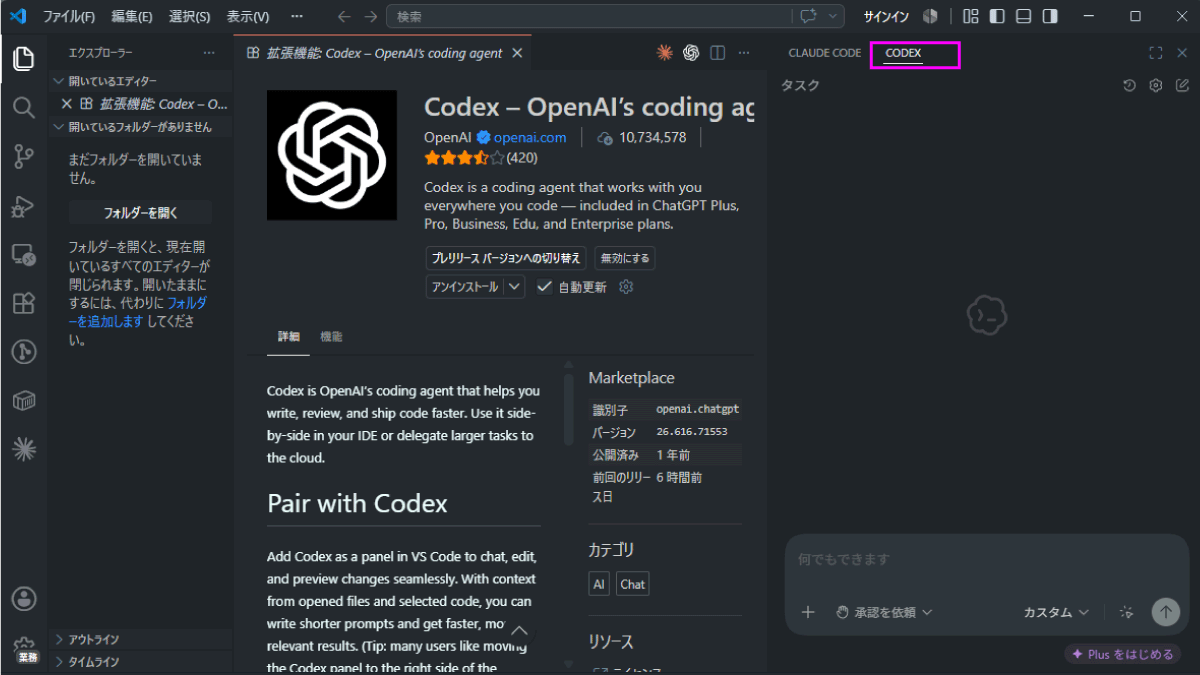Open the box-shaped containers icon in activity bar
This screenshot has height=675, width=1200.
[24, 401]
